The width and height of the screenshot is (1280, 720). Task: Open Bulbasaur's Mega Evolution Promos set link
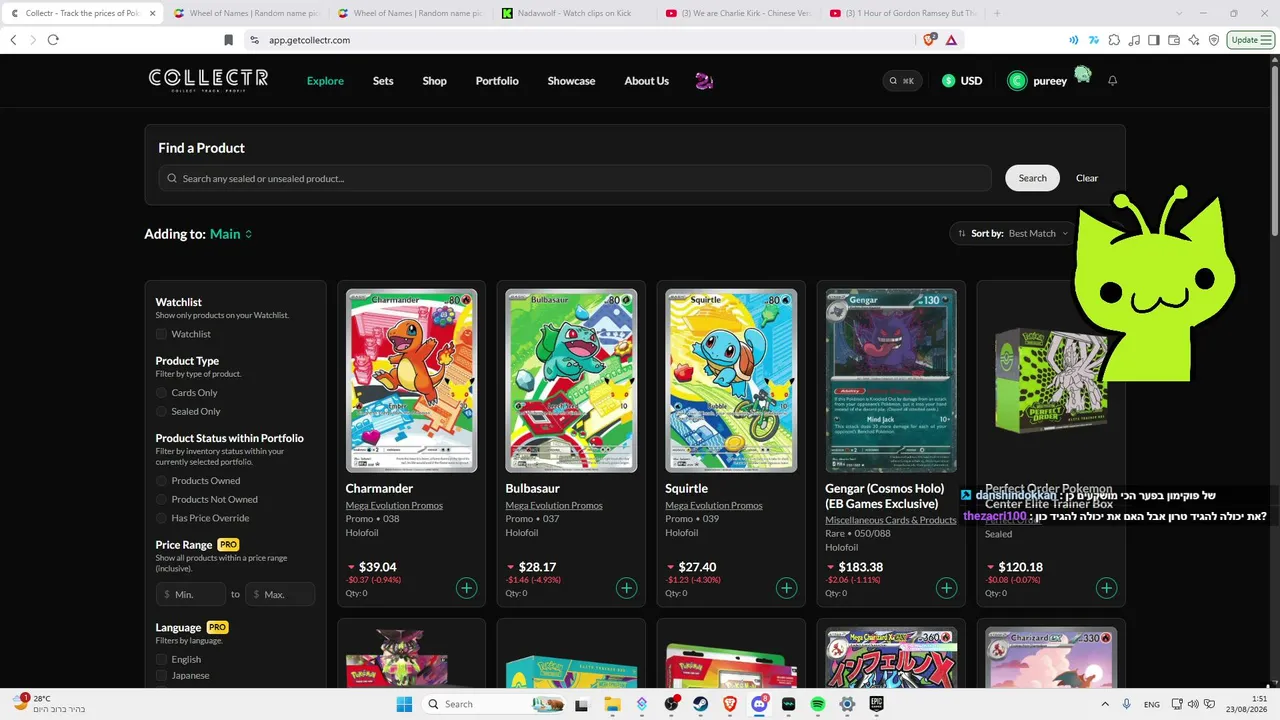pyautogui.click(x=554, y=505)
